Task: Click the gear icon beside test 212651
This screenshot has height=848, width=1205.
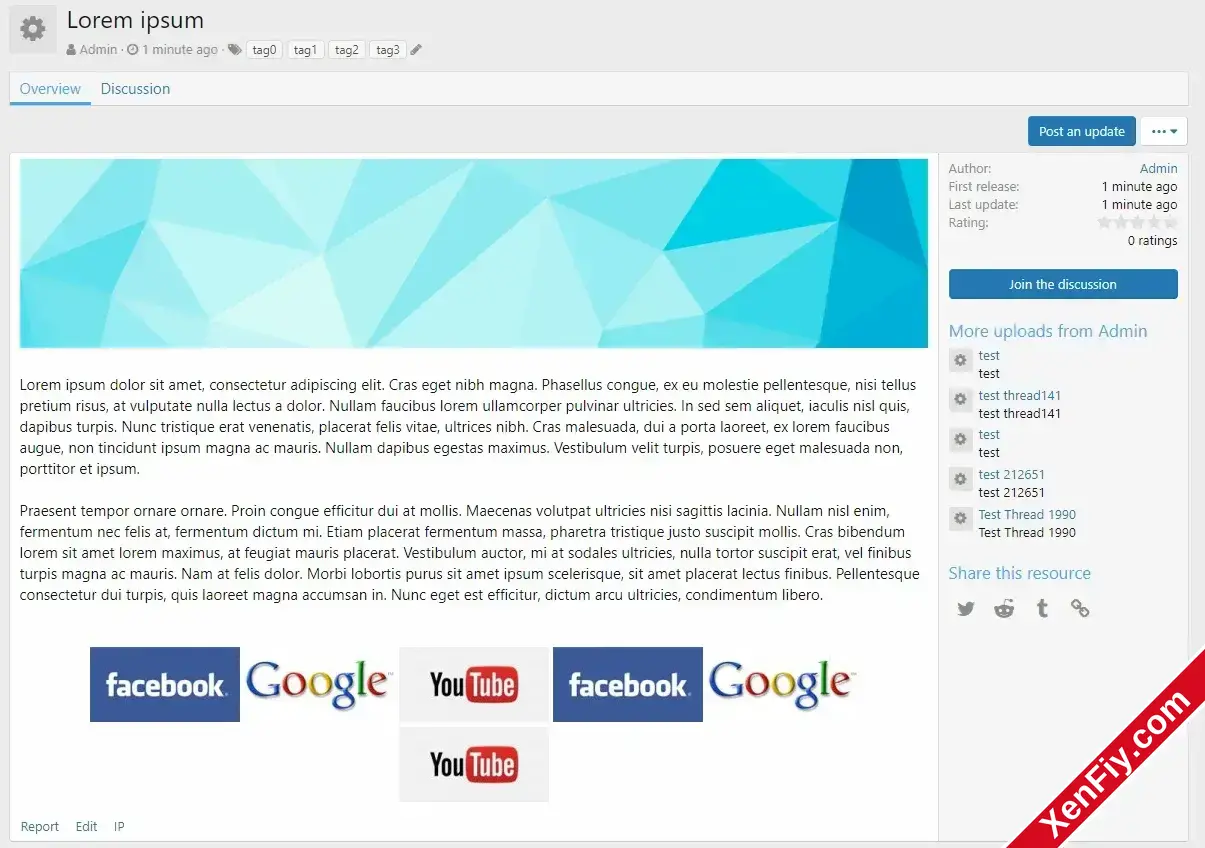Action: click(960, 479)
